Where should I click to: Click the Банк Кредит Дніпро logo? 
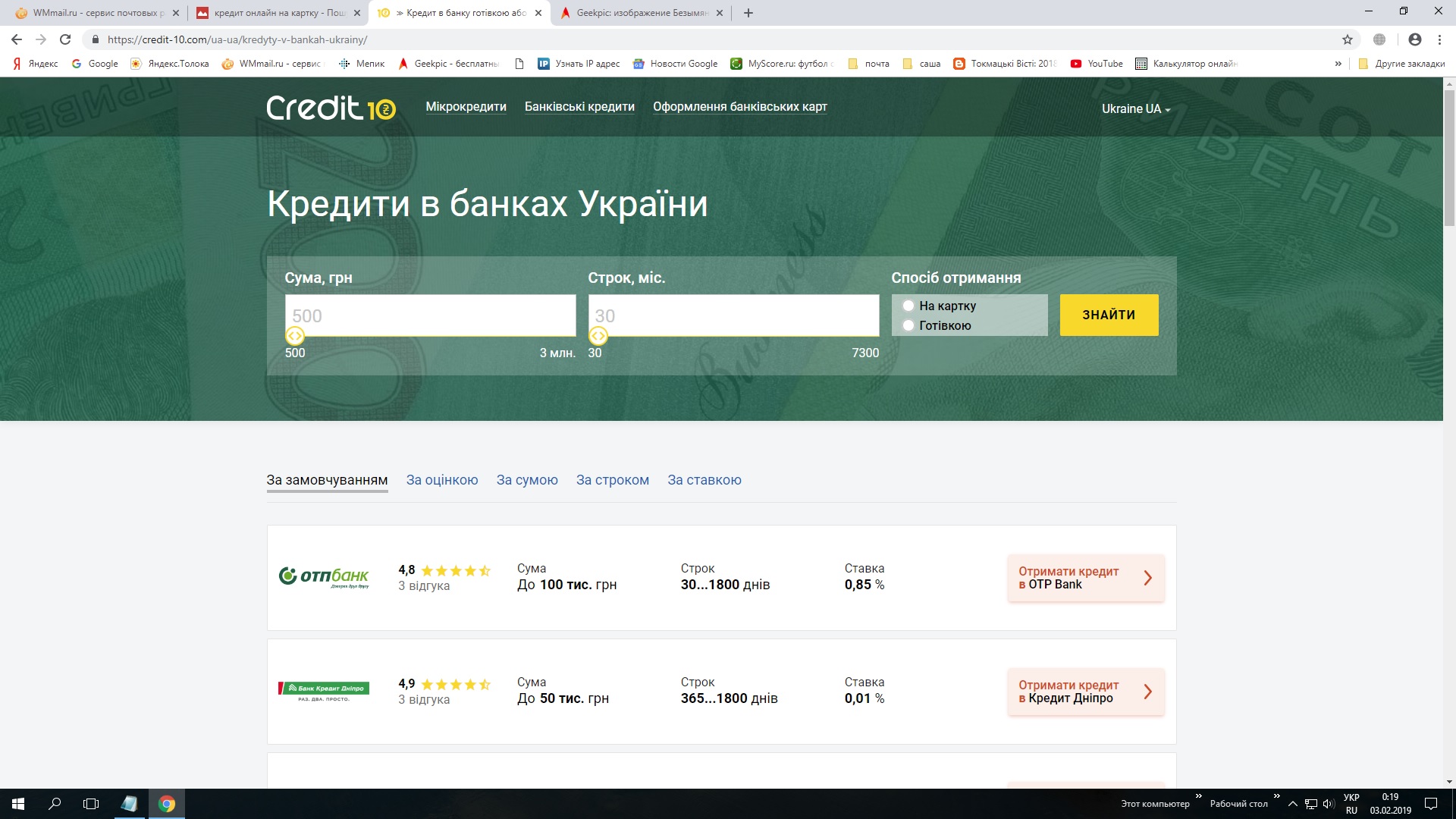[324, 691]
